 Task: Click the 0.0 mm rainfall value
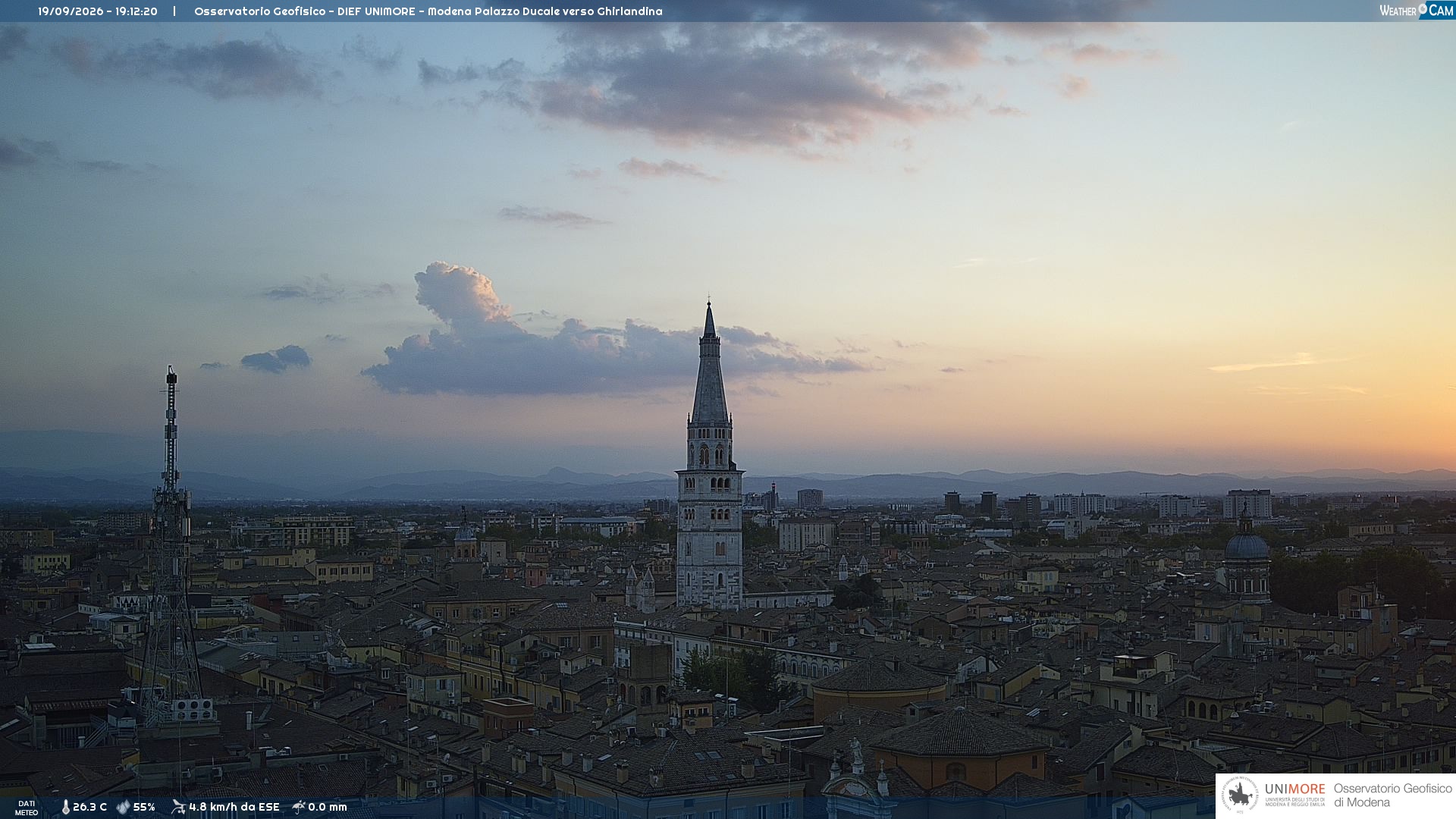328,807
